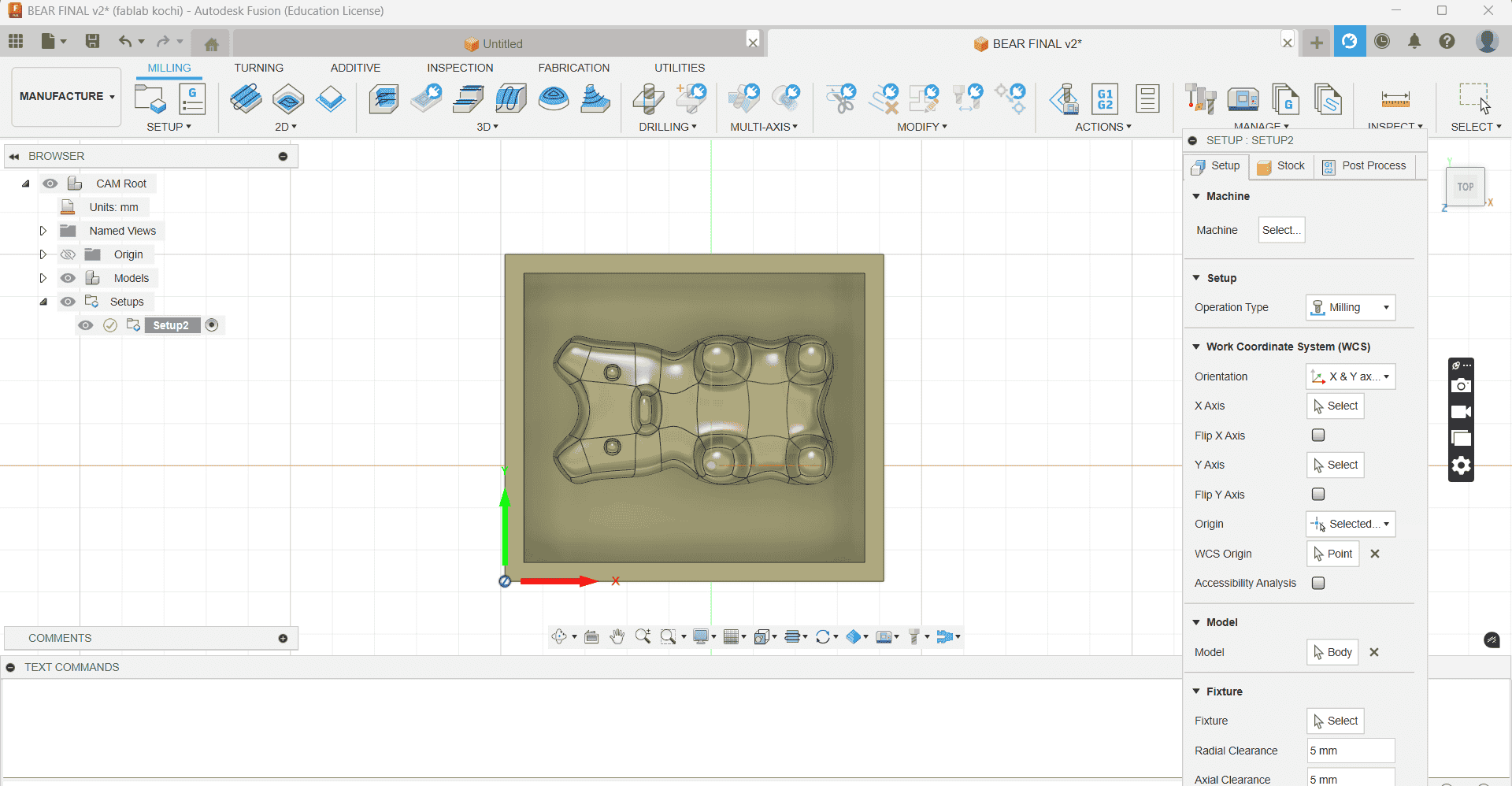Switch to the TURNING tab
Screen dimensions: 1512x786
[x=258, y=68]
